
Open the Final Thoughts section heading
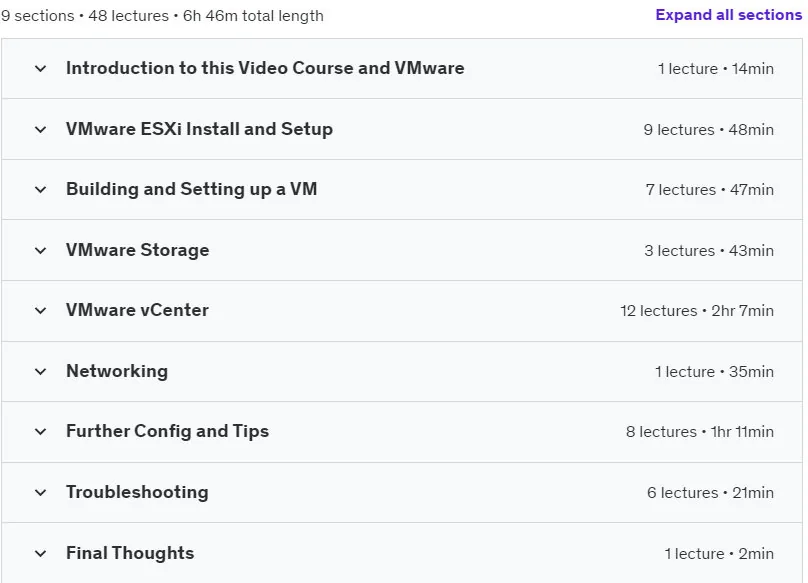[130, 553]
